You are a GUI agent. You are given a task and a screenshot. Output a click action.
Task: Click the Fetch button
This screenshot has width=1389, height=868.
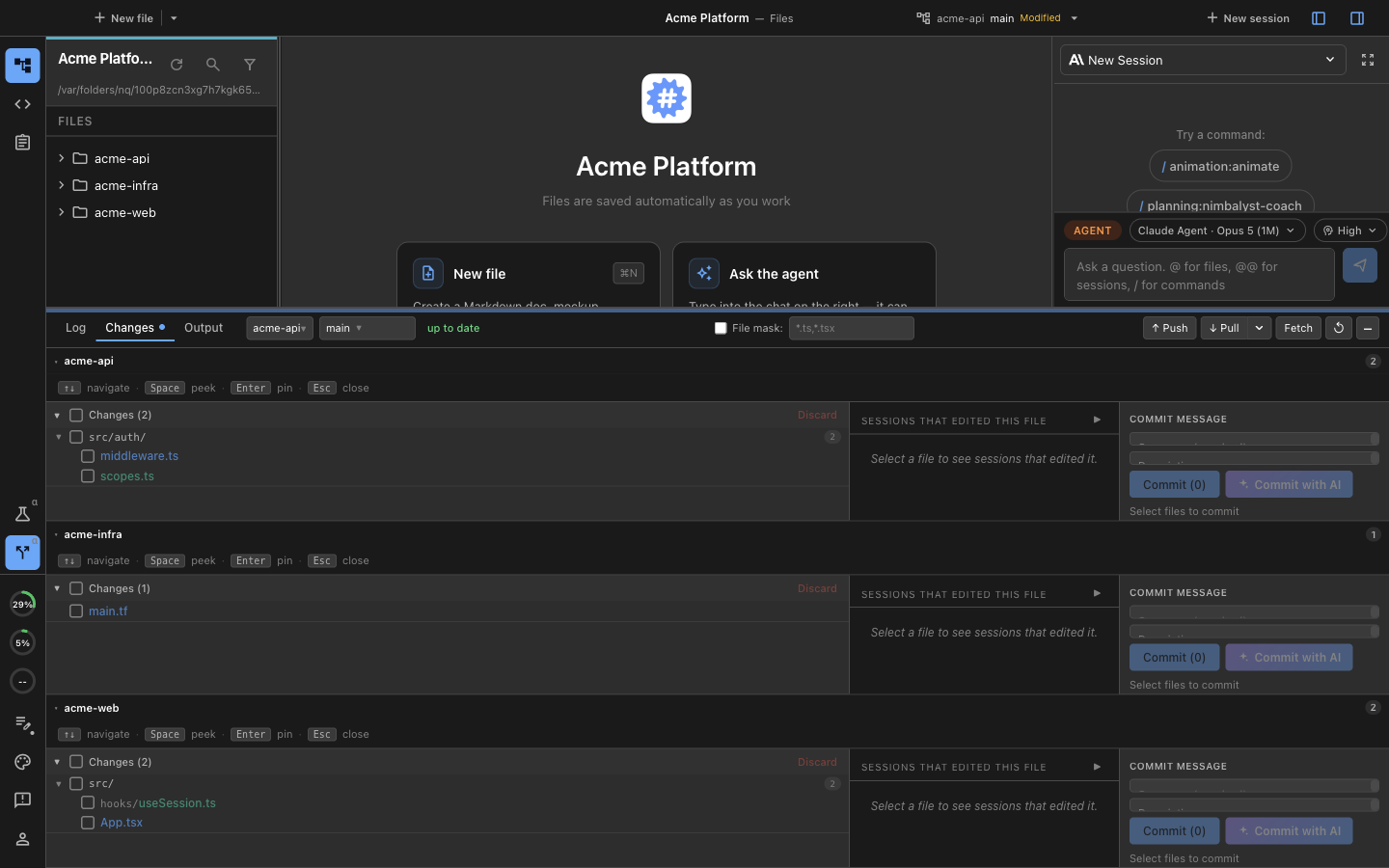point(1298,328)
